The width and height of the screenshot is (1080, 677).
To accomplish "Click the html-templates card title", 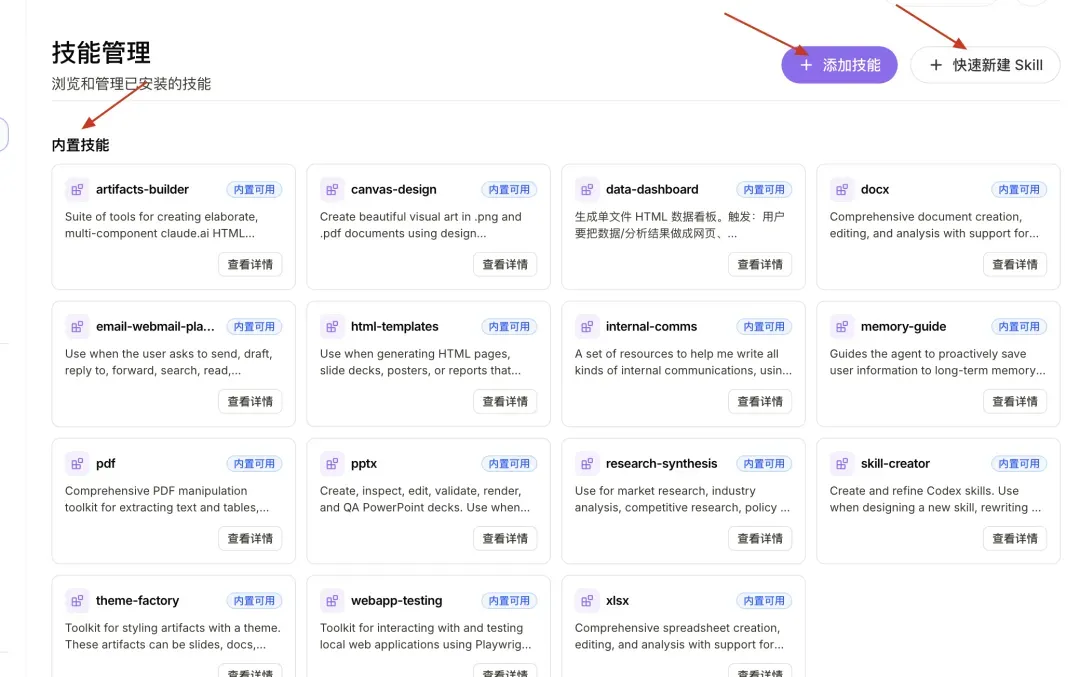I will pyautogui.click(x=395, y=326).
